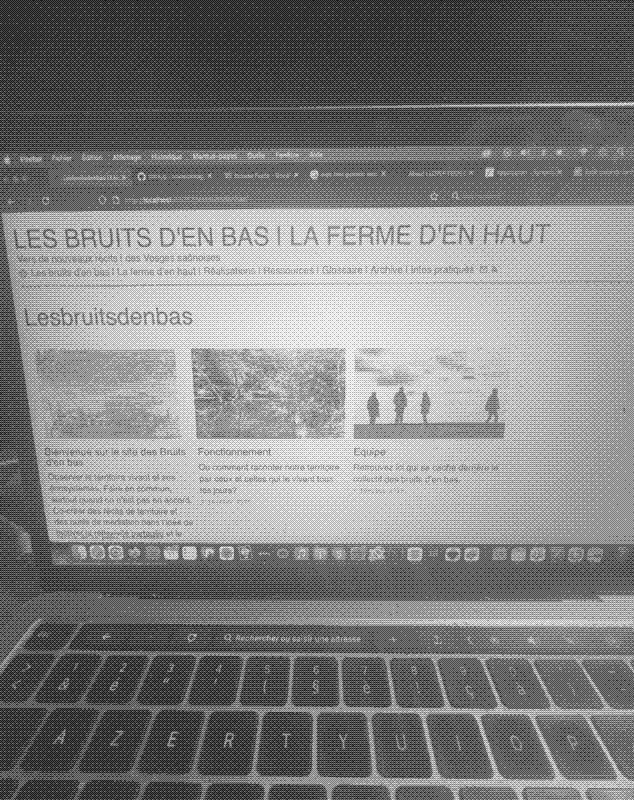This screenshot has width=634, height=800.
Task: Click the site information icon beside URL
Action: coord(116,199)
